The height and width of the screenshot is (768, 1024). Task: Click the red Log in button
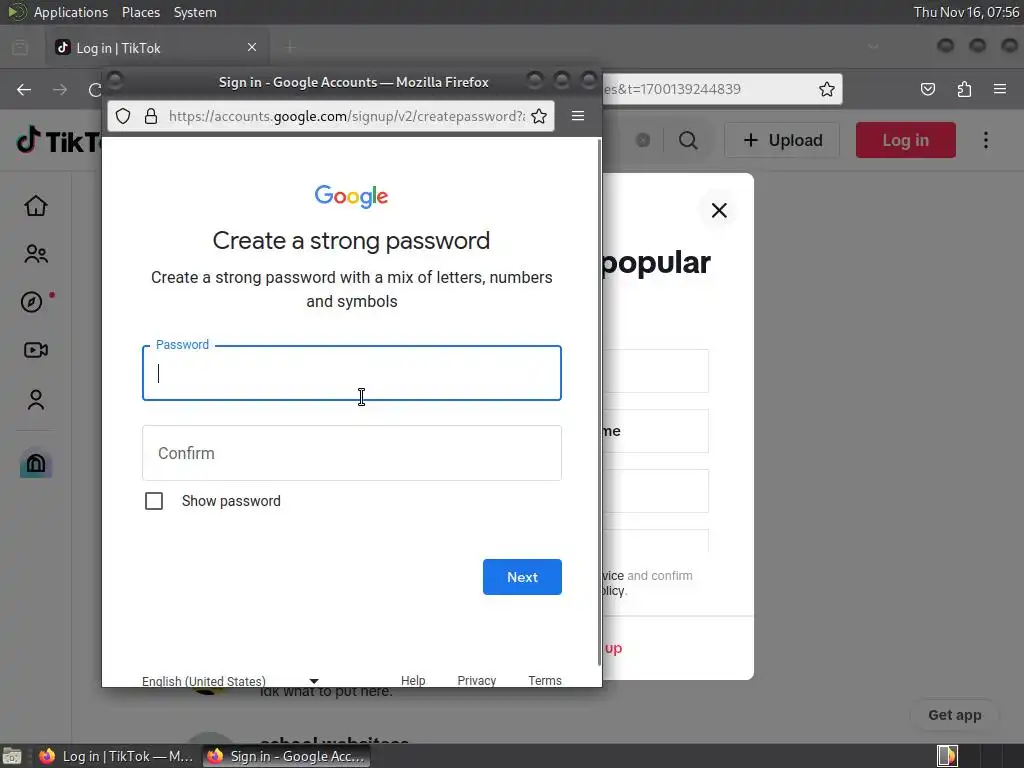pyautogui.click(x=906, y=140)
